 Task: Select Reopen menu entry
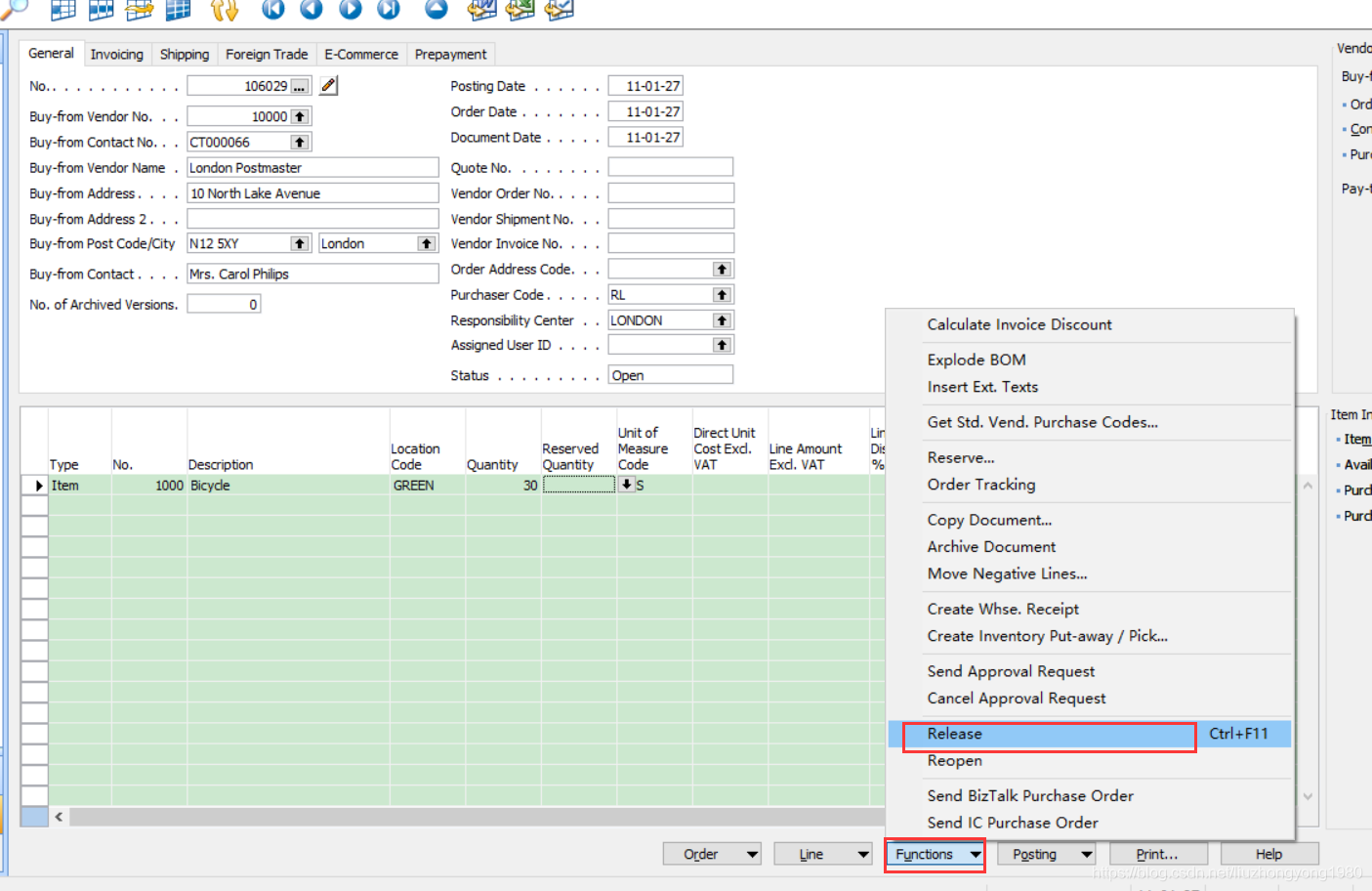click(1090, 760)
